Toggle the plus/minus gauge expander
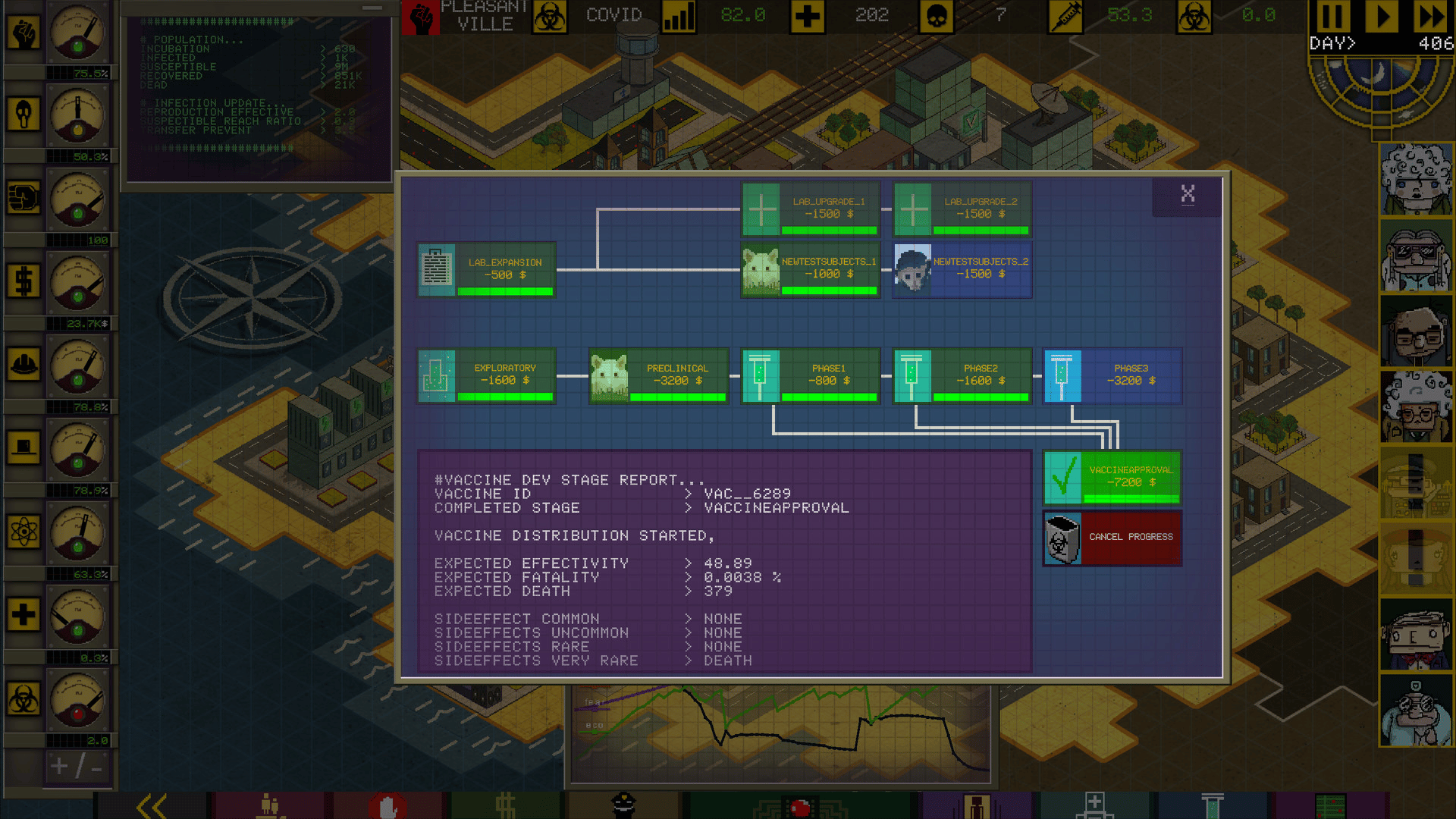This screenshot has width=1456, height=819. point(76,767)
